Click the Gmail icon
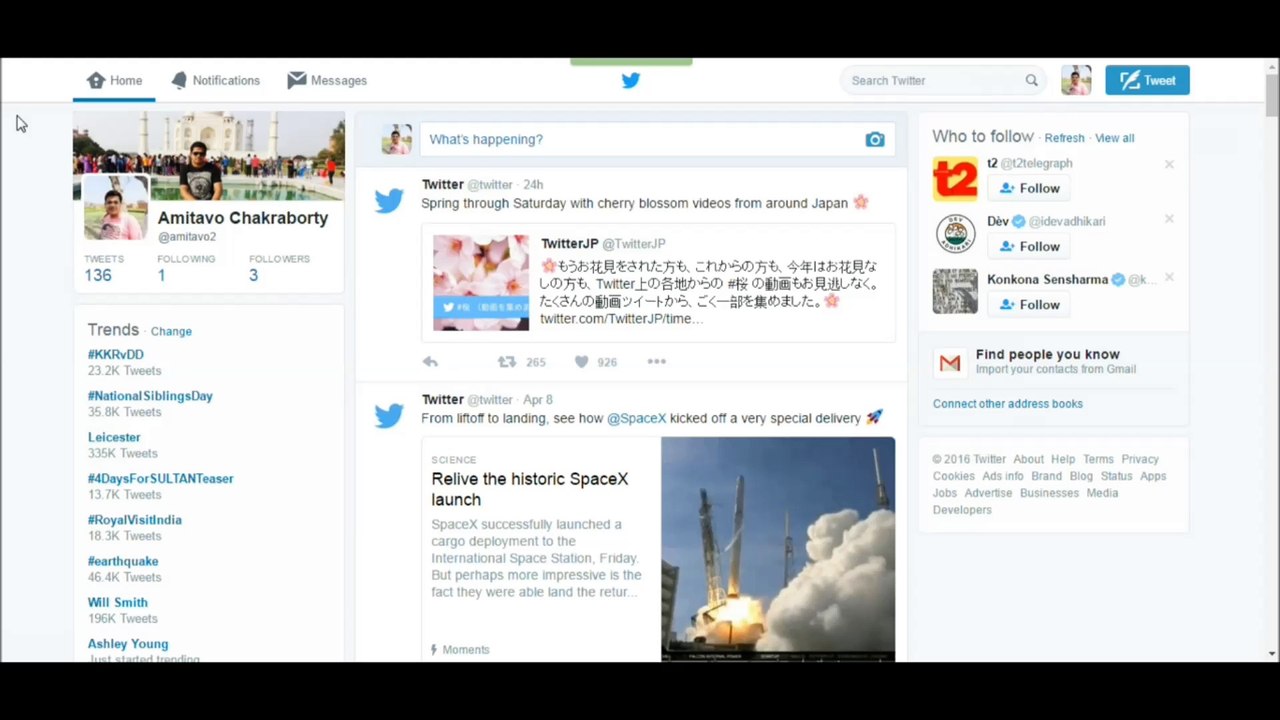 pos(950,363)
